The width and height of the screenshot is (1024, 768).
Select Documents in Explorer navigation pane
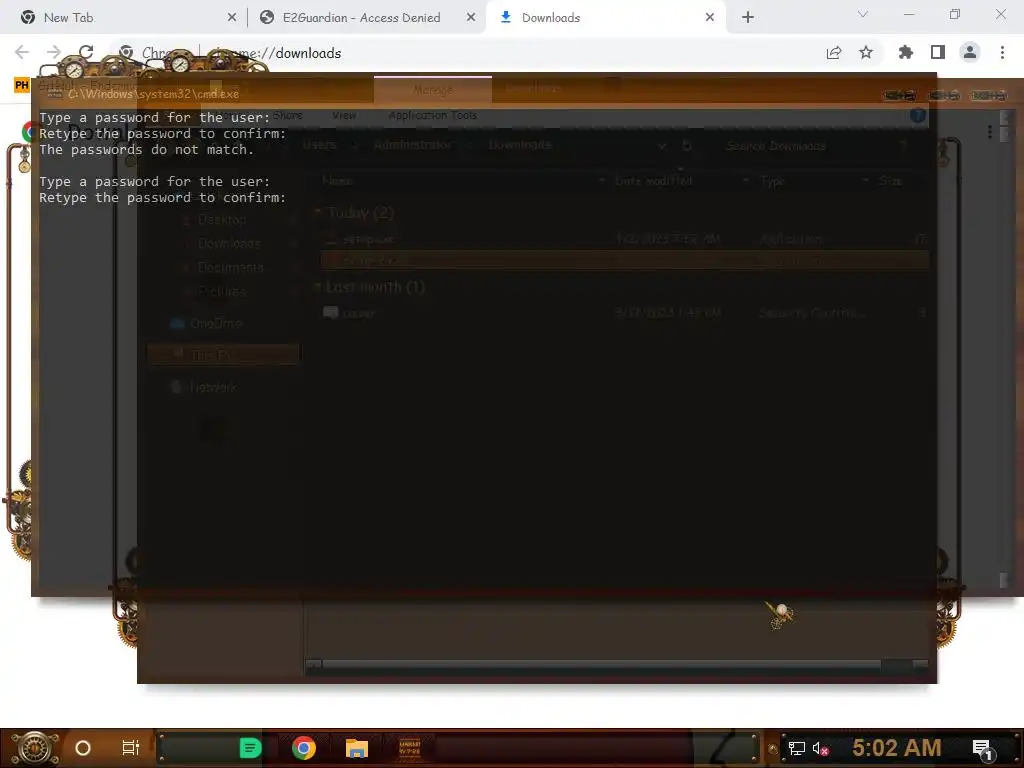point(231,268)
